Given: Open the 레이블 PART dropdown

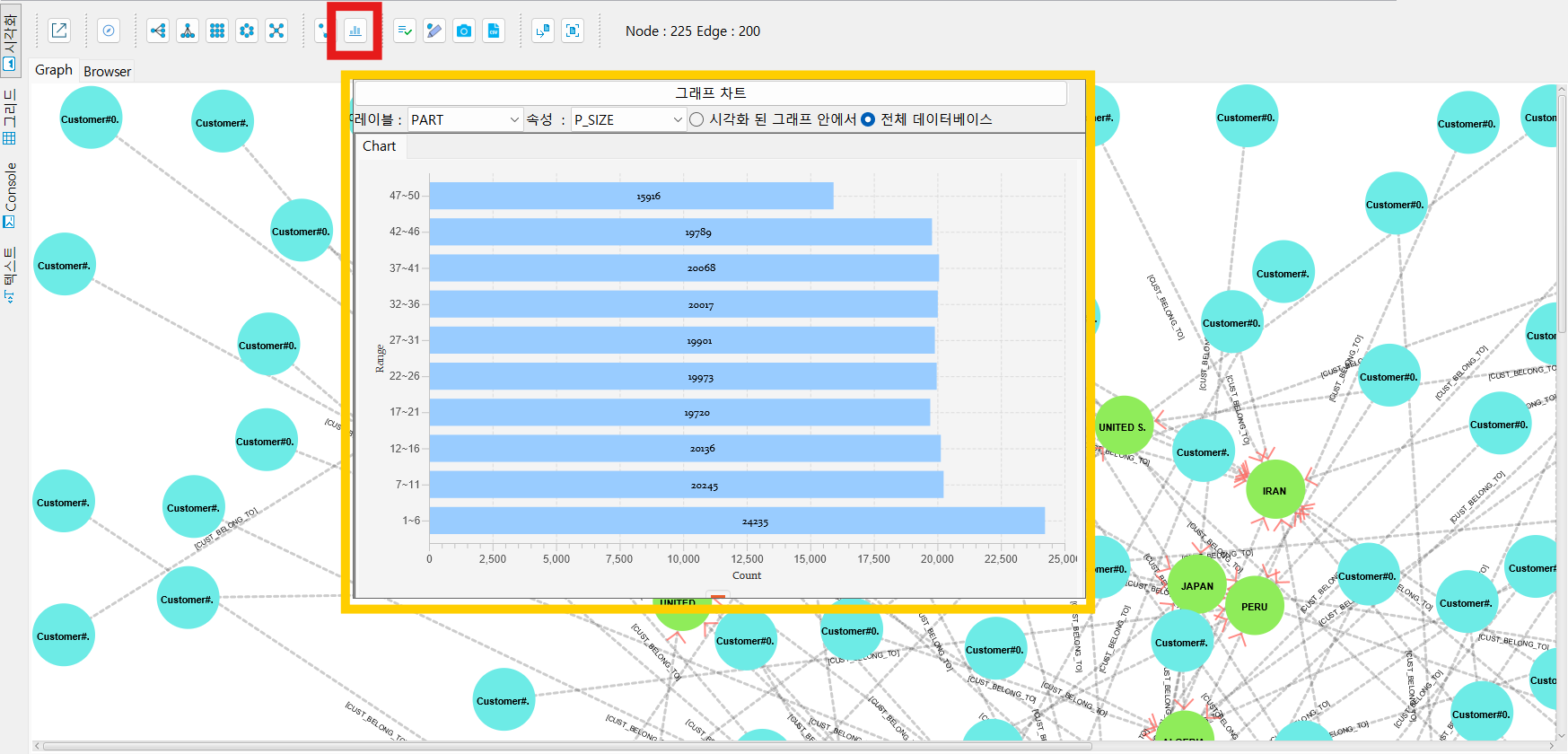Looking at the screenshot, I should 465,119.
